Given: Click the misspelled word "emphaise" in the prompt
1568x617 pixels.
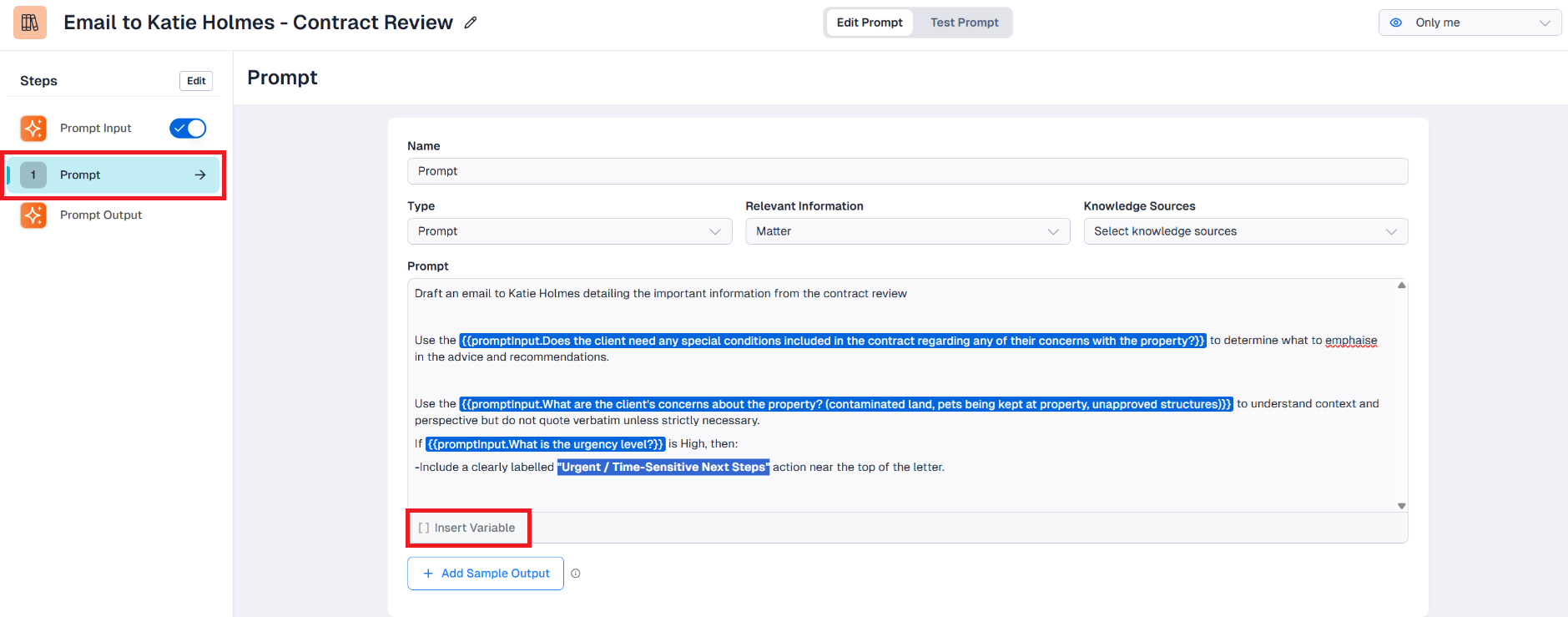Looking at the screenshot, I should [1351, 341].
